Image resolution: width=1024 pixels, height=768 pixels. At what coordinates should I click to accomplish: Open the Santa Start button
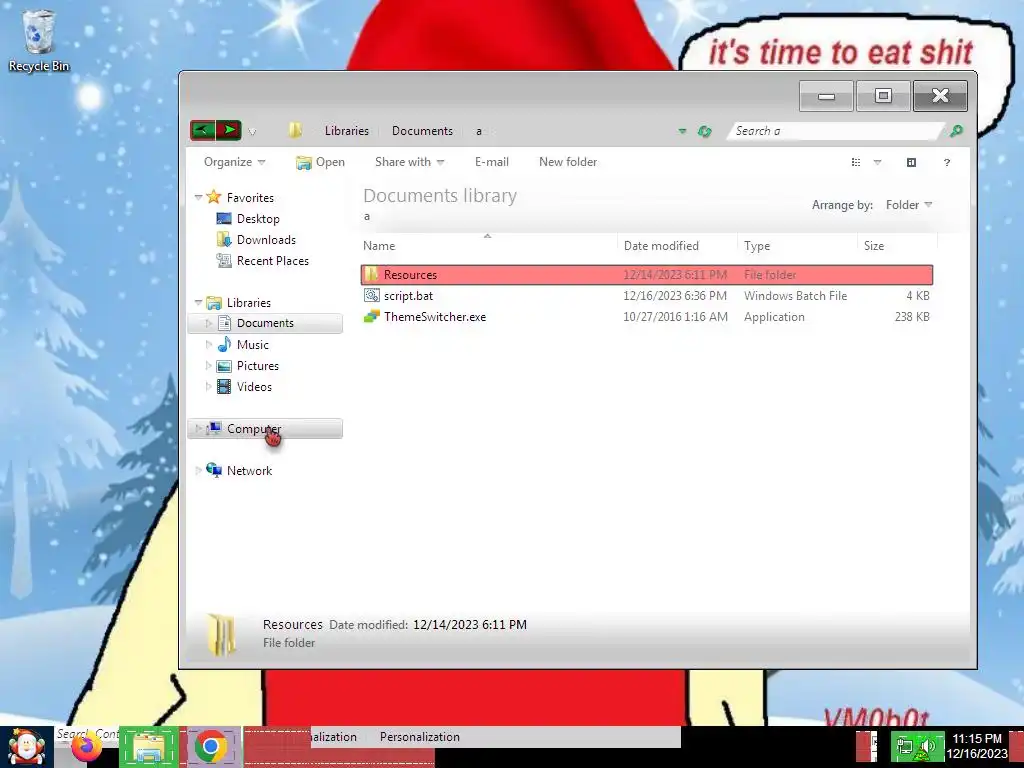tap(26, 747)
